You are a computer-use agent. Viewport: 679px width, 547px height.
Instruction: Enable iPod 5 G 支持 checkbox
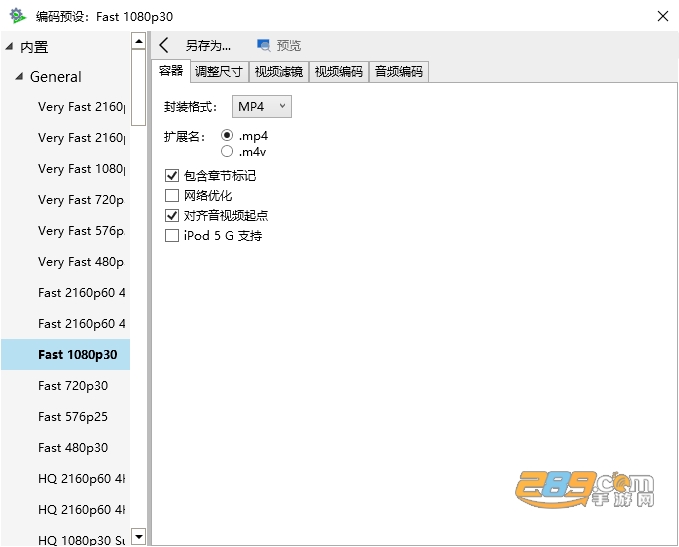click(x=172, y=236)
